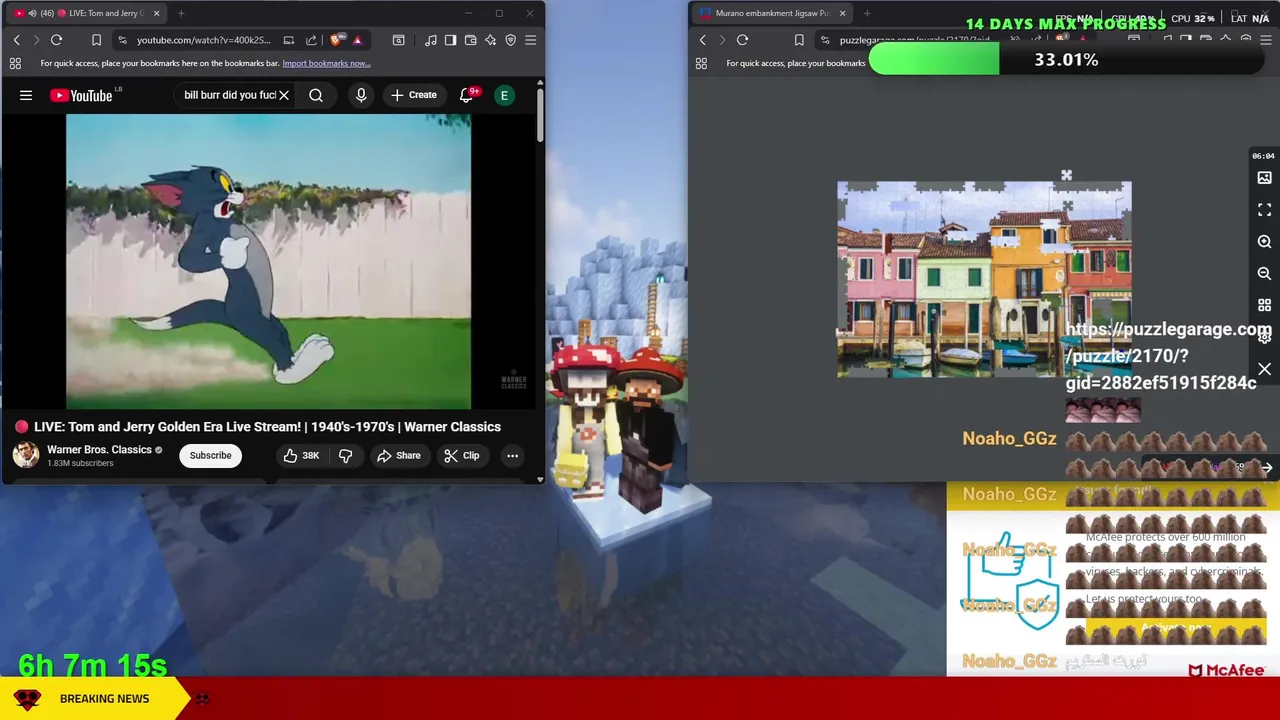The height and width of the screenshot is (720, 1280).
Task: Open YouTube Create button
Action: tap(414, 95)
